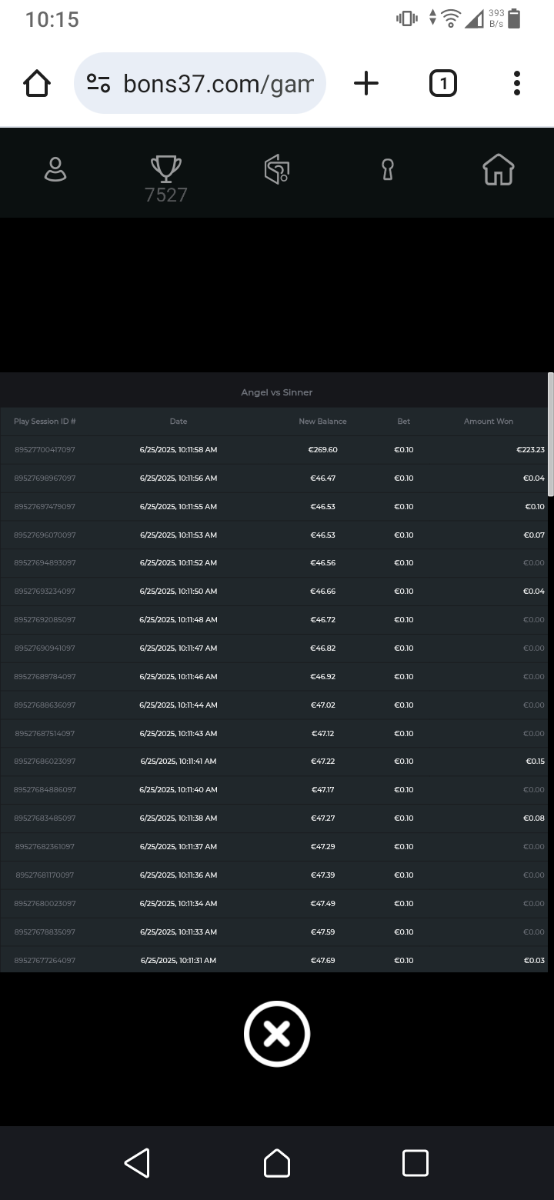Open Chrome's three-dot overflow menu
Viewport: 554px width, 1200px height.
(516, 84)
